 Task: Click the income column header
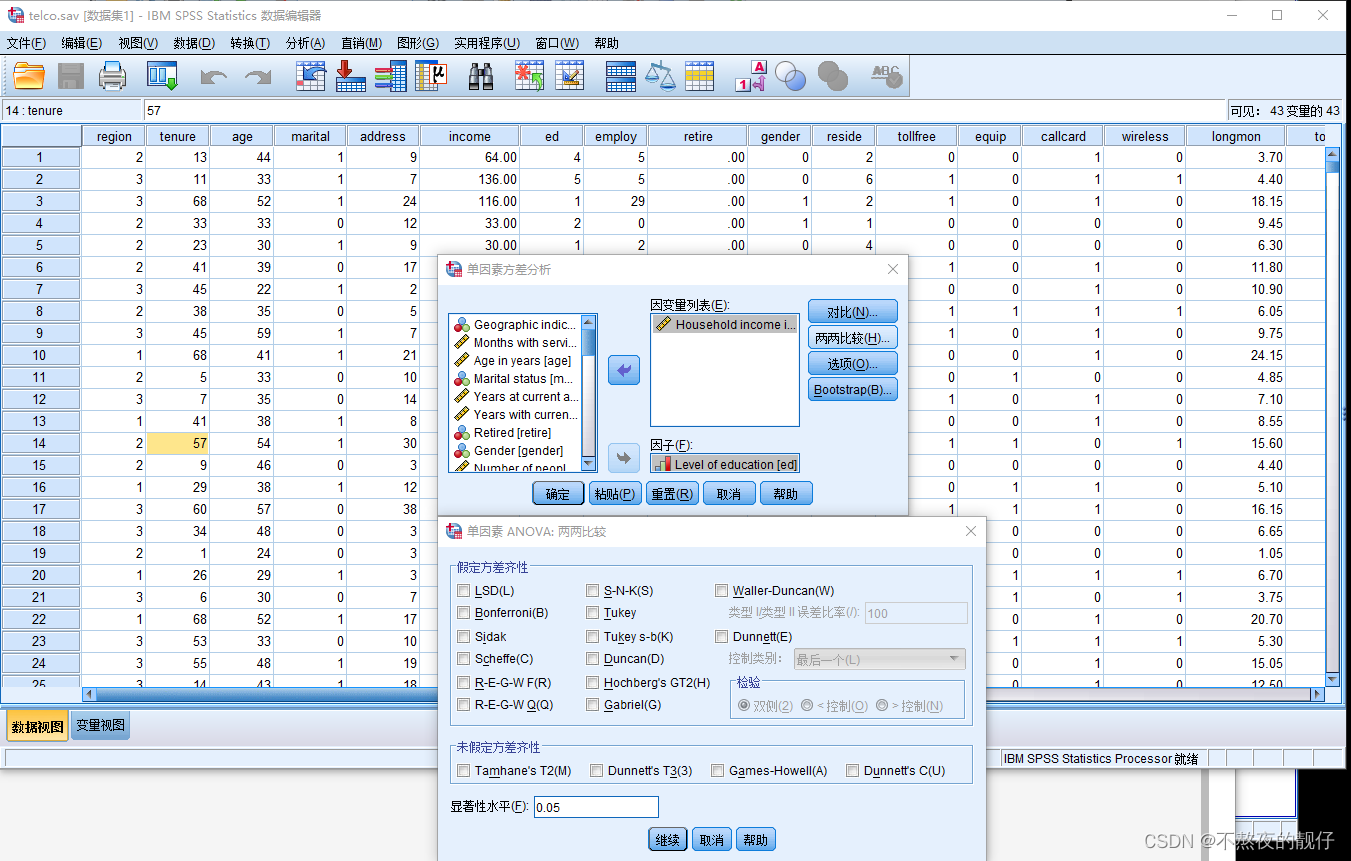[x=470, y=136]
